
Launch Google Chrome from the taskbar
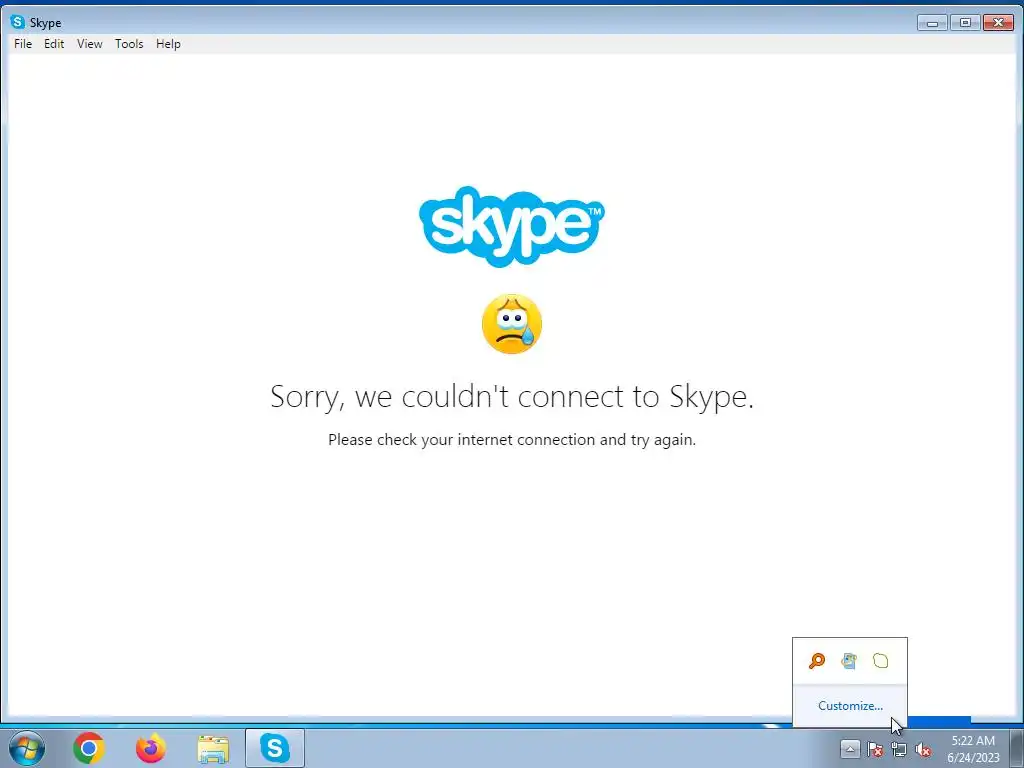click(89, 748)
